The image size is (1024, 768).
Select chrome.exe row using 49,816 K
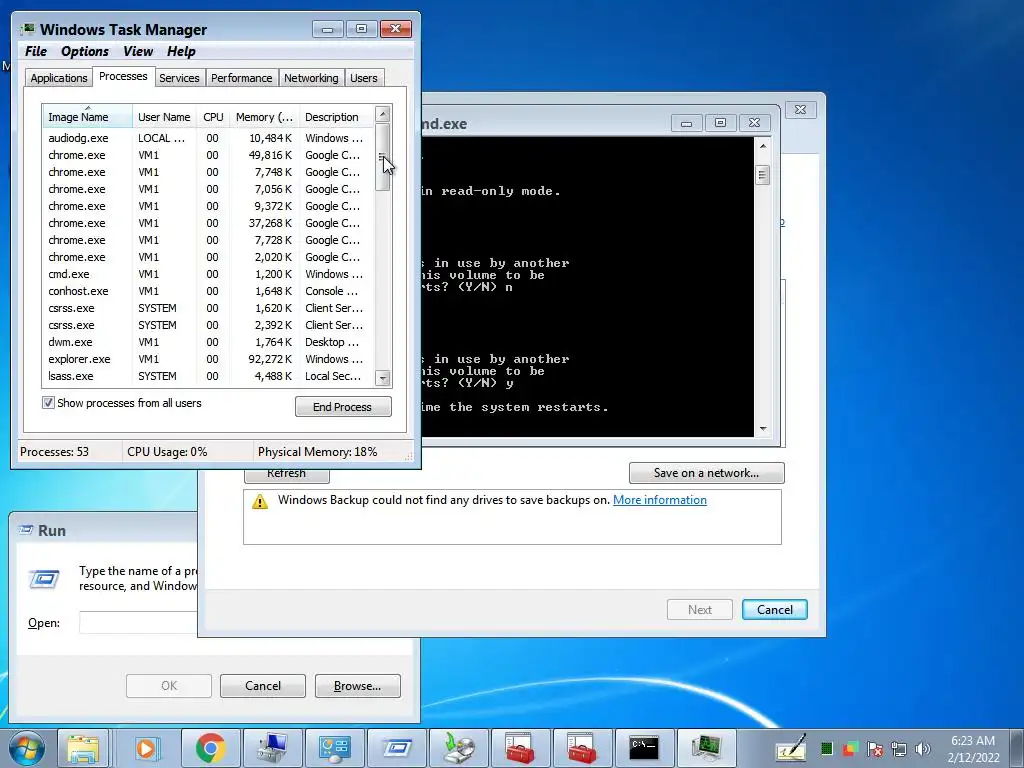208,155
